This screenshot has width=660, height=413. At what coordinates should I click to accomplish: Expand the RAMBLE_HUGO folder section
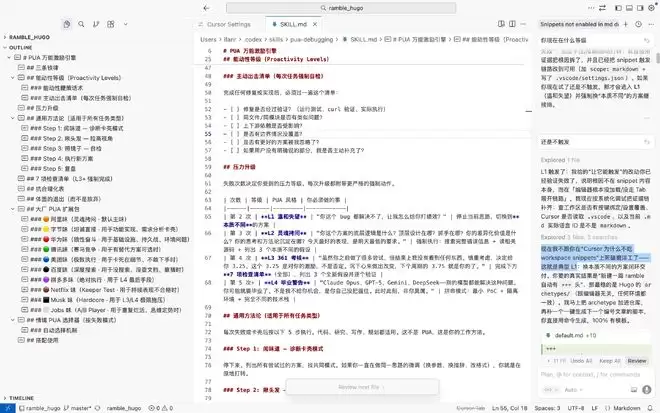(30, 36)
